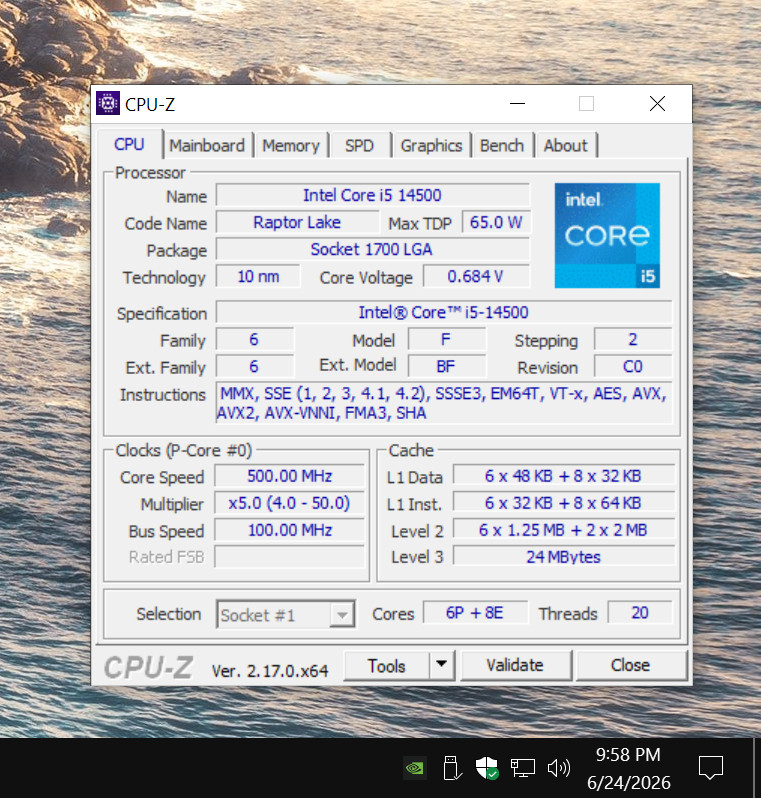Click the Level 2 cache value '6 x 1.25 MB + 2 x 2 MB'
Viewport: 761px width, 798px height.
(563, 530)
